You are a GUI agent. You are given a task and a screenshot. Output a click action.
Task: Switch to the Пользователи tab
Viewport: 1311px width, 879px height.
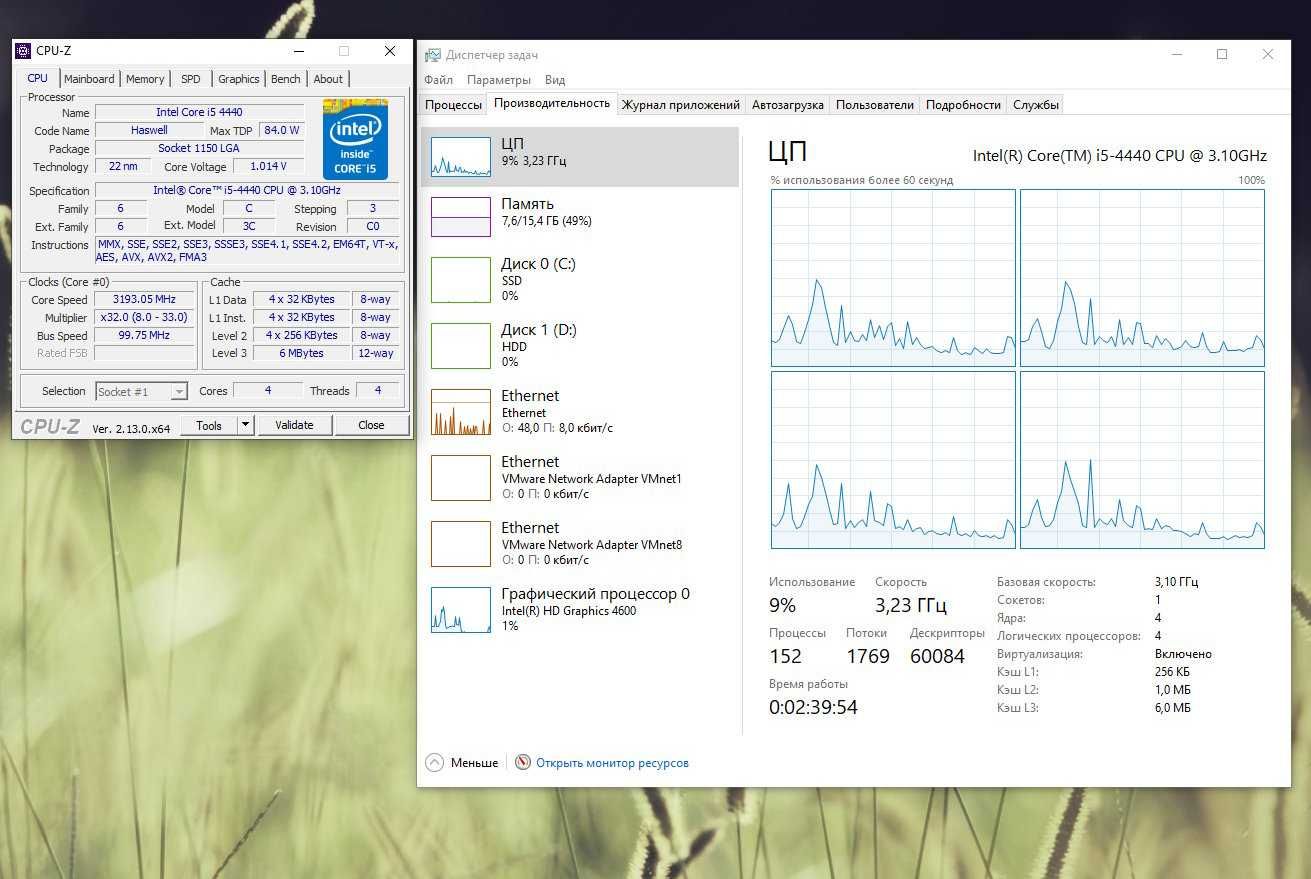click(875, 104)
